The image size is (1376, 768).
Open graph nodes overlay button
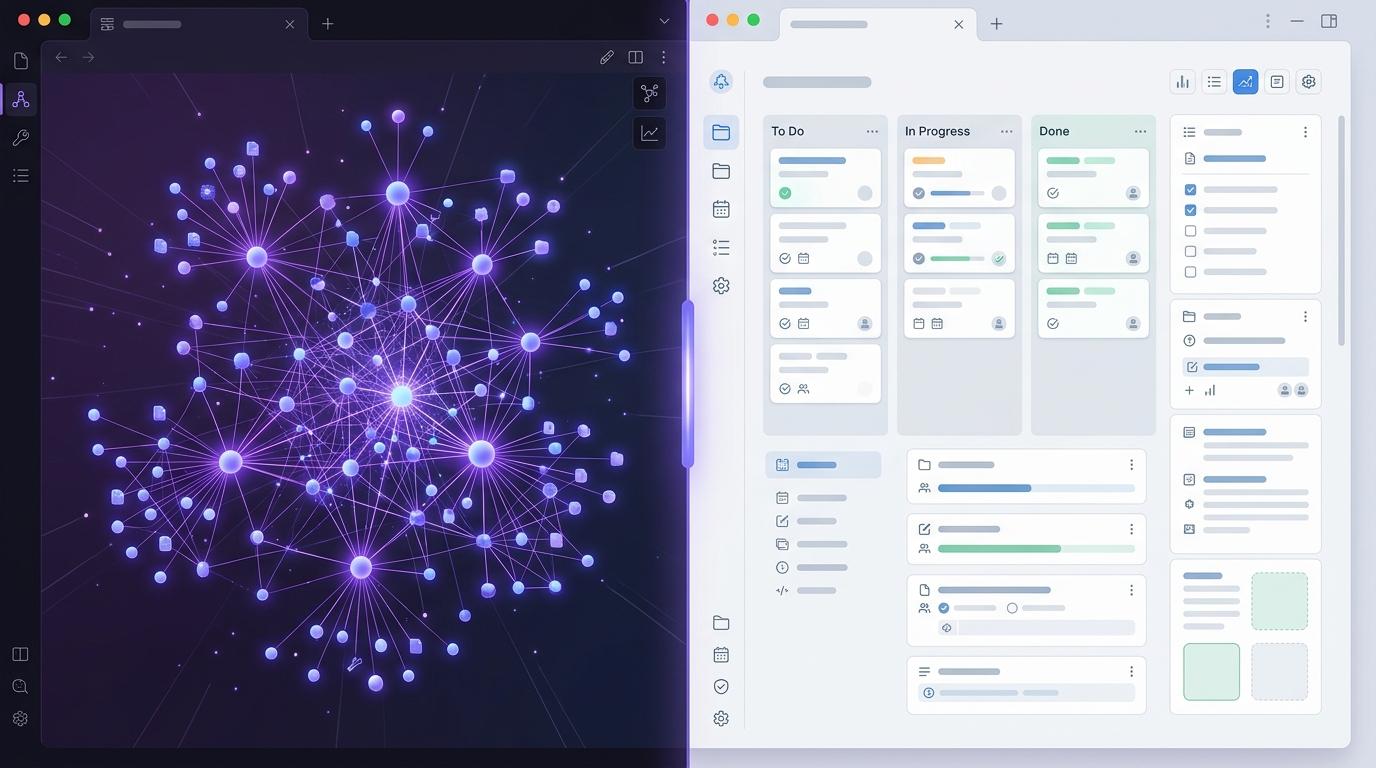pyautogui.click(x=650, y=94)
